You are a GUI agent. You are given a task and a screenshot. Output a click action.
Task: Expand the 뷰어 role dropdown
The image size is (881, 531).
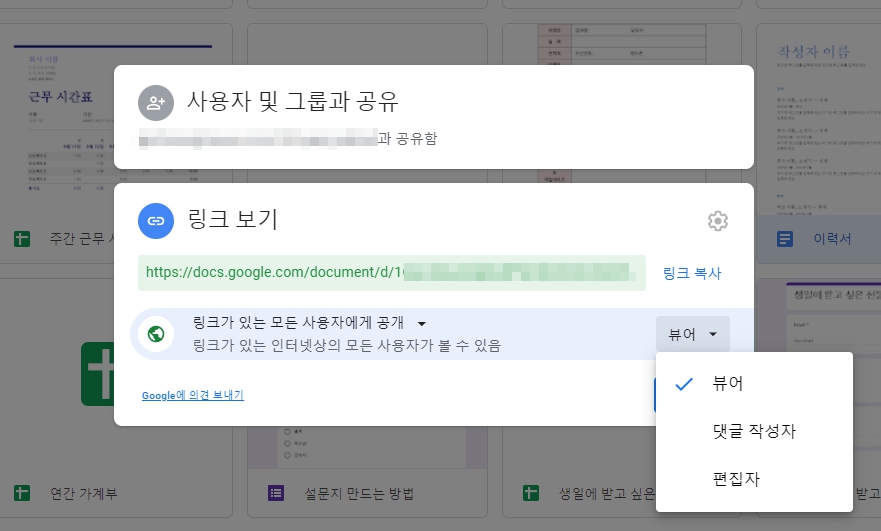pyautogui.click(x=693, y=334)
